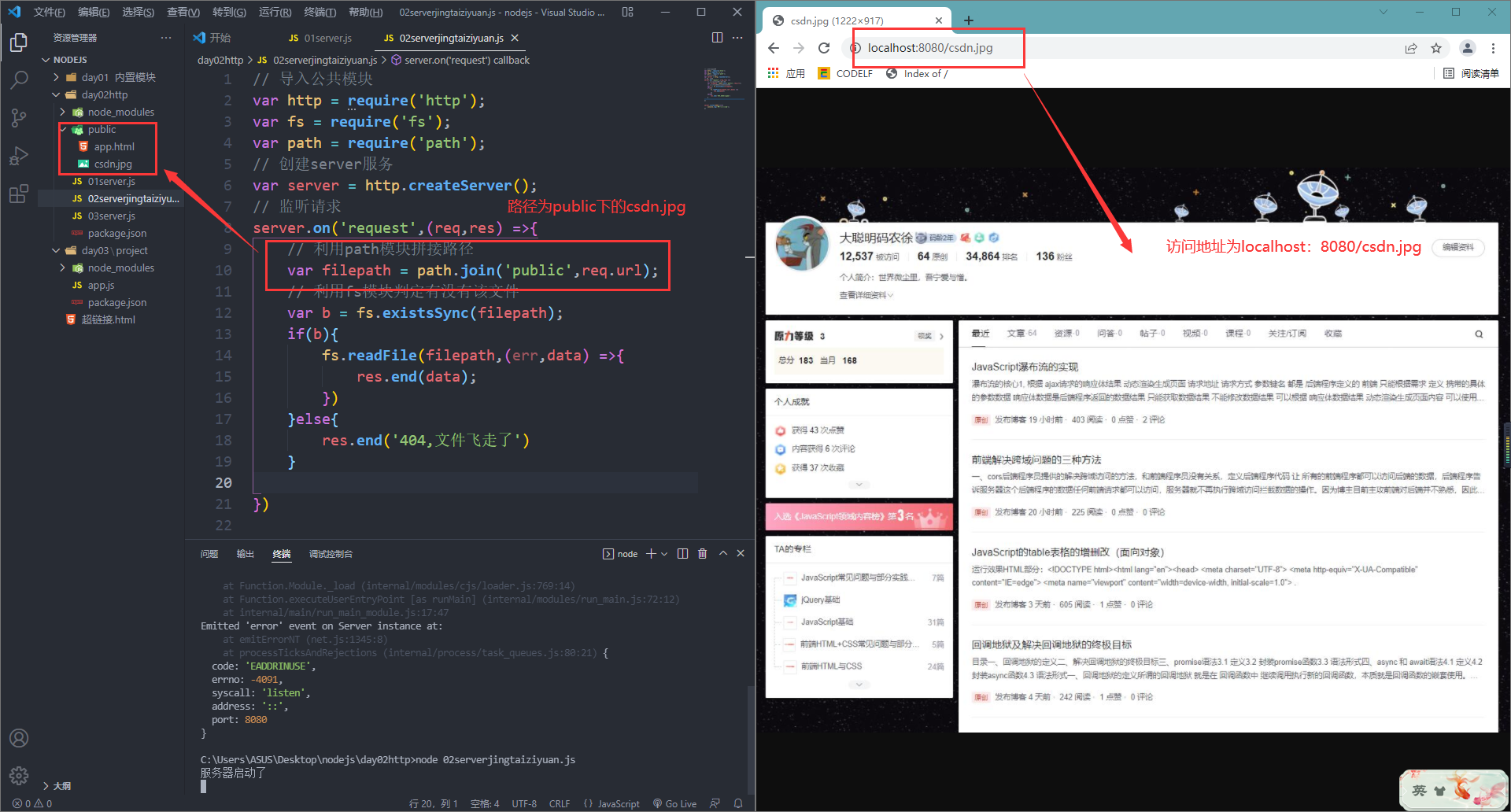Collapse the public folder
The image size is (1511, 812).
pyautogui.click(x=63, y=129)
